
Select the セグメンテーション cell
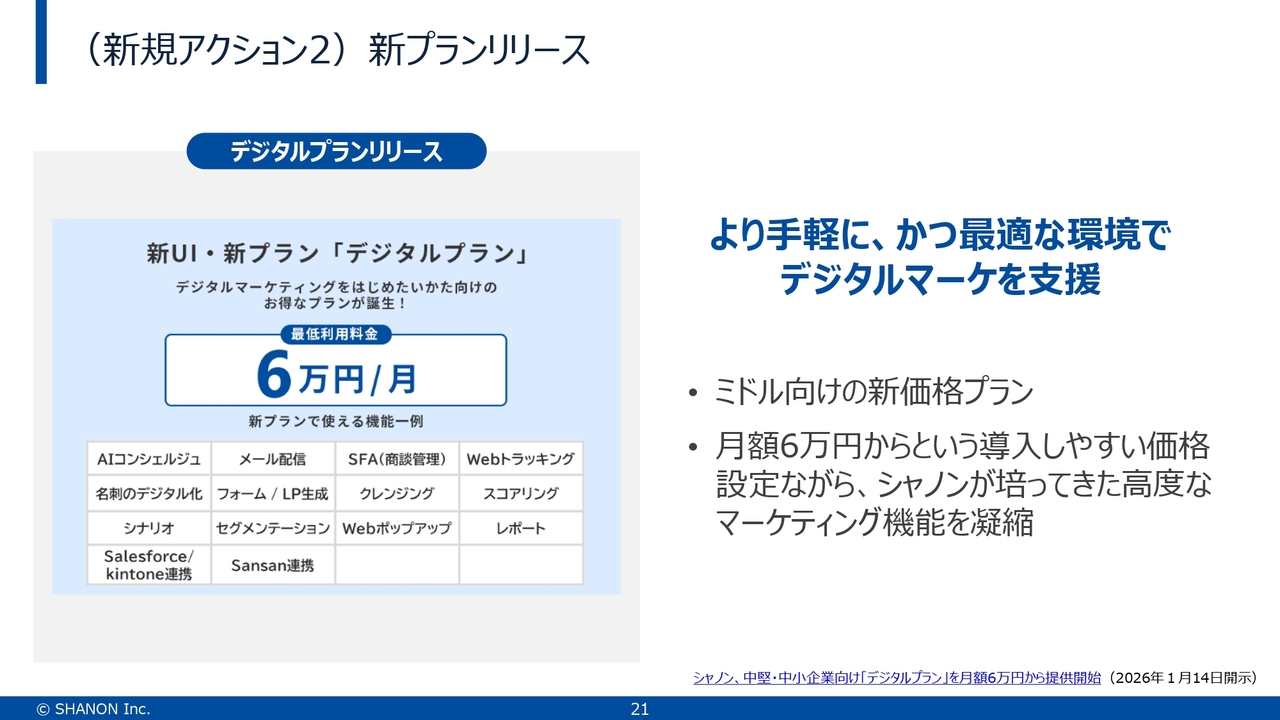point(272,528)
